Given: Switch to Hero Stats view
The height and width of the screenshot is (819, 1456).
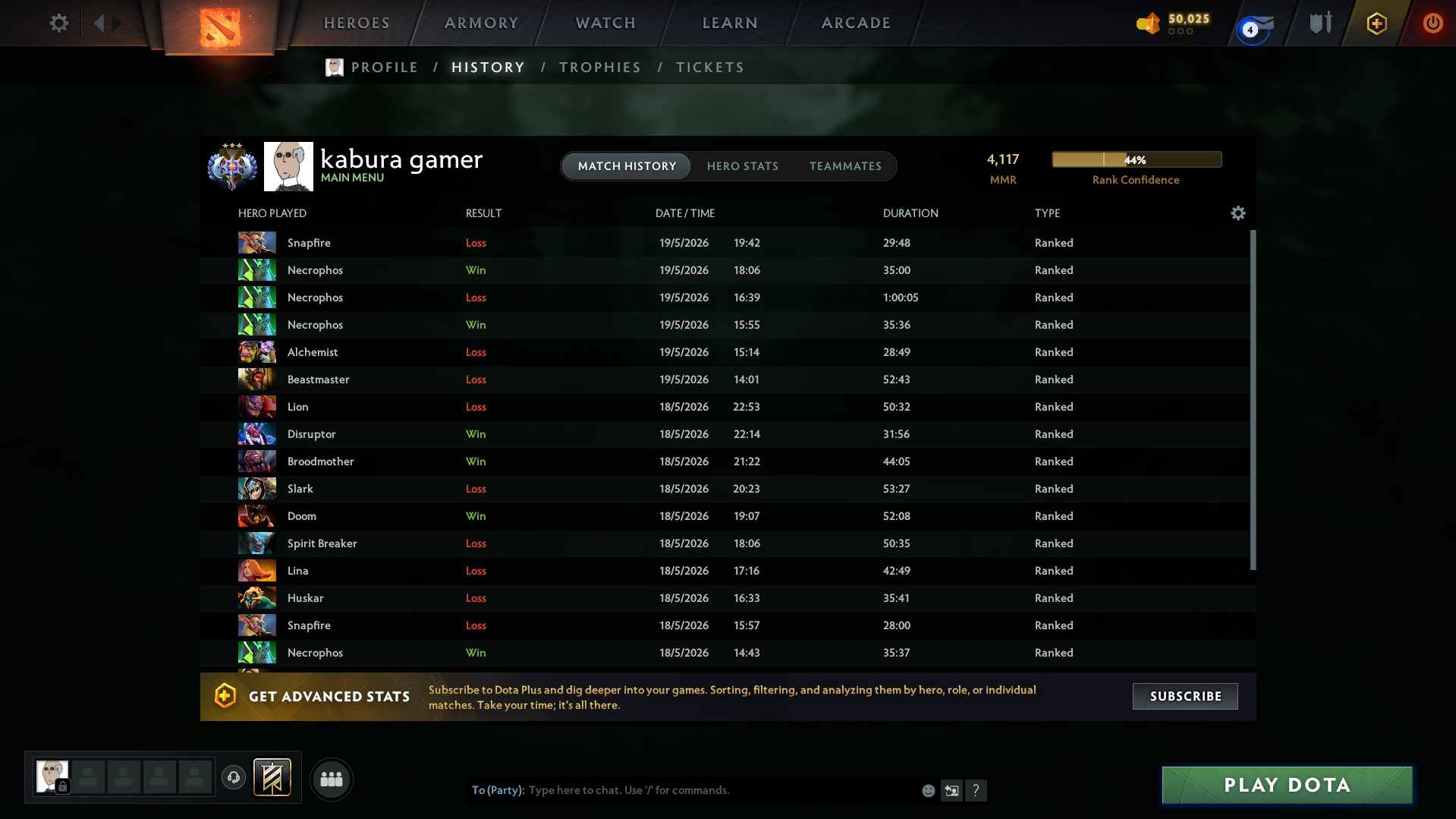Looking at the screenshot, I should tap(743, 166).
